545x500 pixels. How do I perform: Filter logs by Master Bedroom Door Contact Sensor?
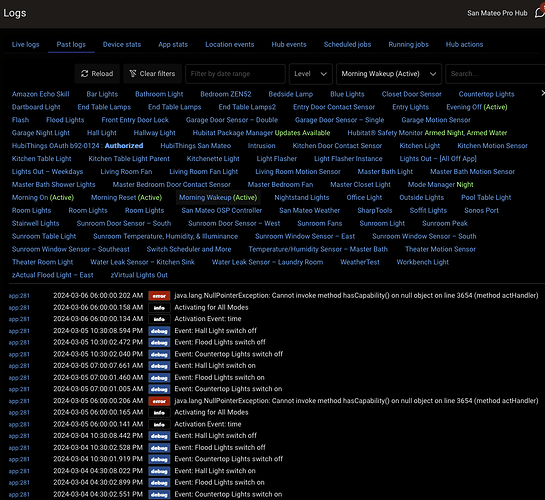coord(171,185)
